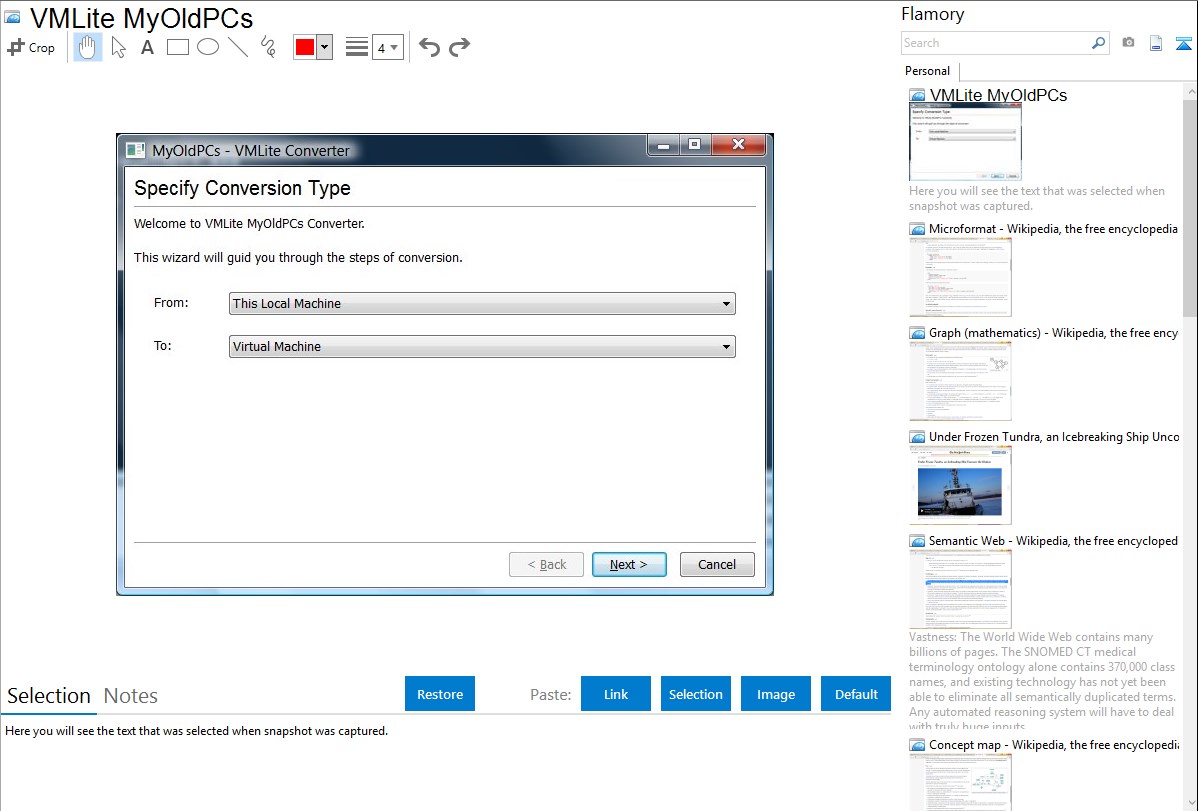This screenshot has width=1198, height=811.
Task: Pick the straight line tool
Action: pyautogui.click(x=238, y=47)
